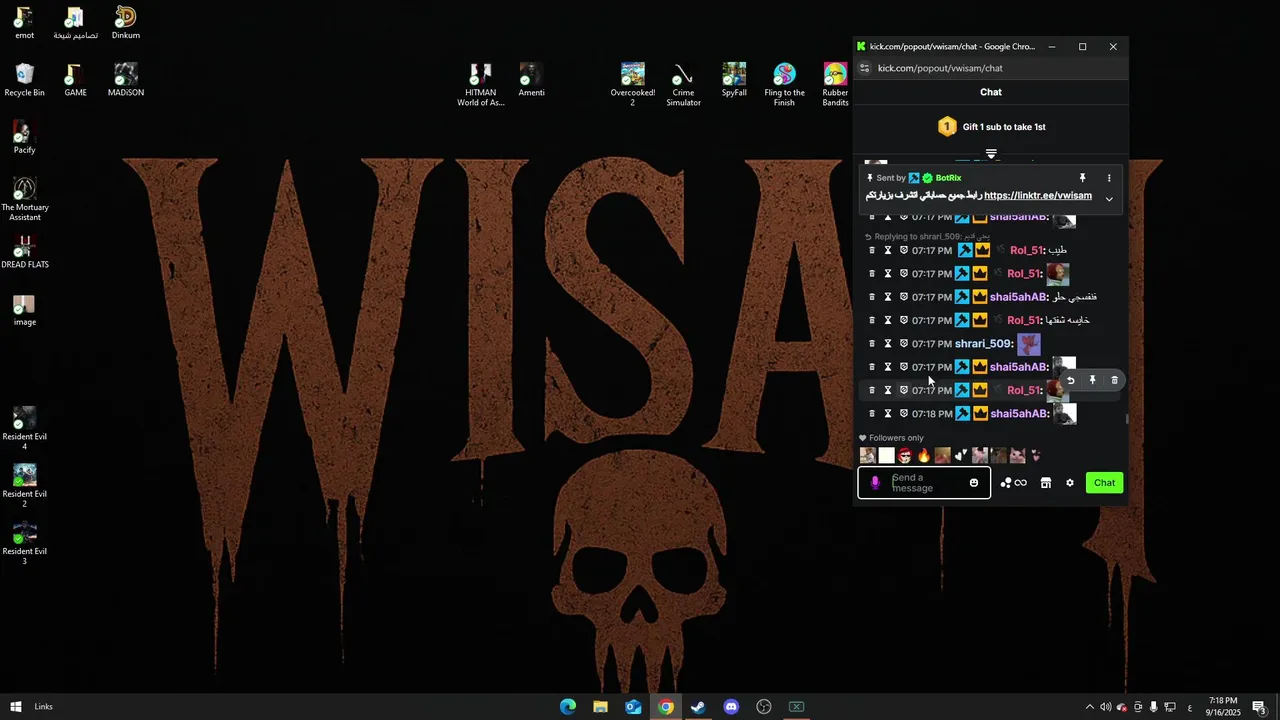This screenshot has height=720, width=1280.
Task: Open the Windows Start menu
Action: (x=16, y=707)
